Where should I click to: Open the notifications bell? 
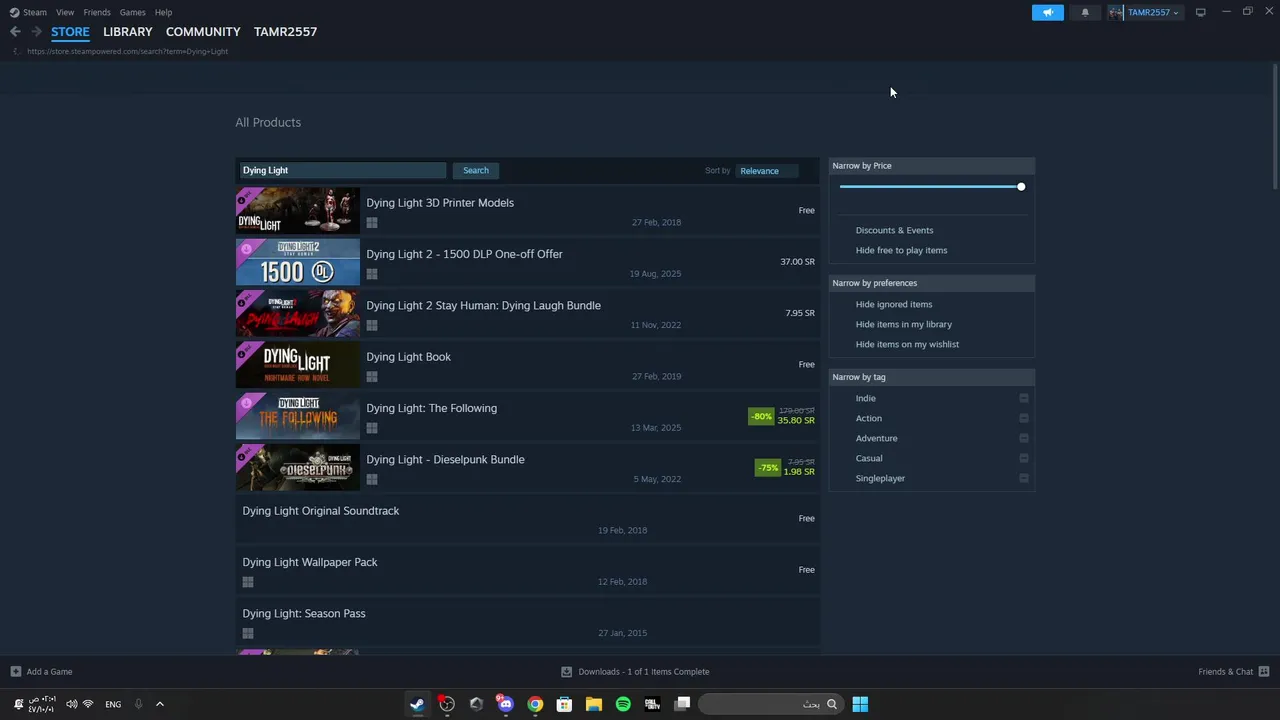(1085, 12)
